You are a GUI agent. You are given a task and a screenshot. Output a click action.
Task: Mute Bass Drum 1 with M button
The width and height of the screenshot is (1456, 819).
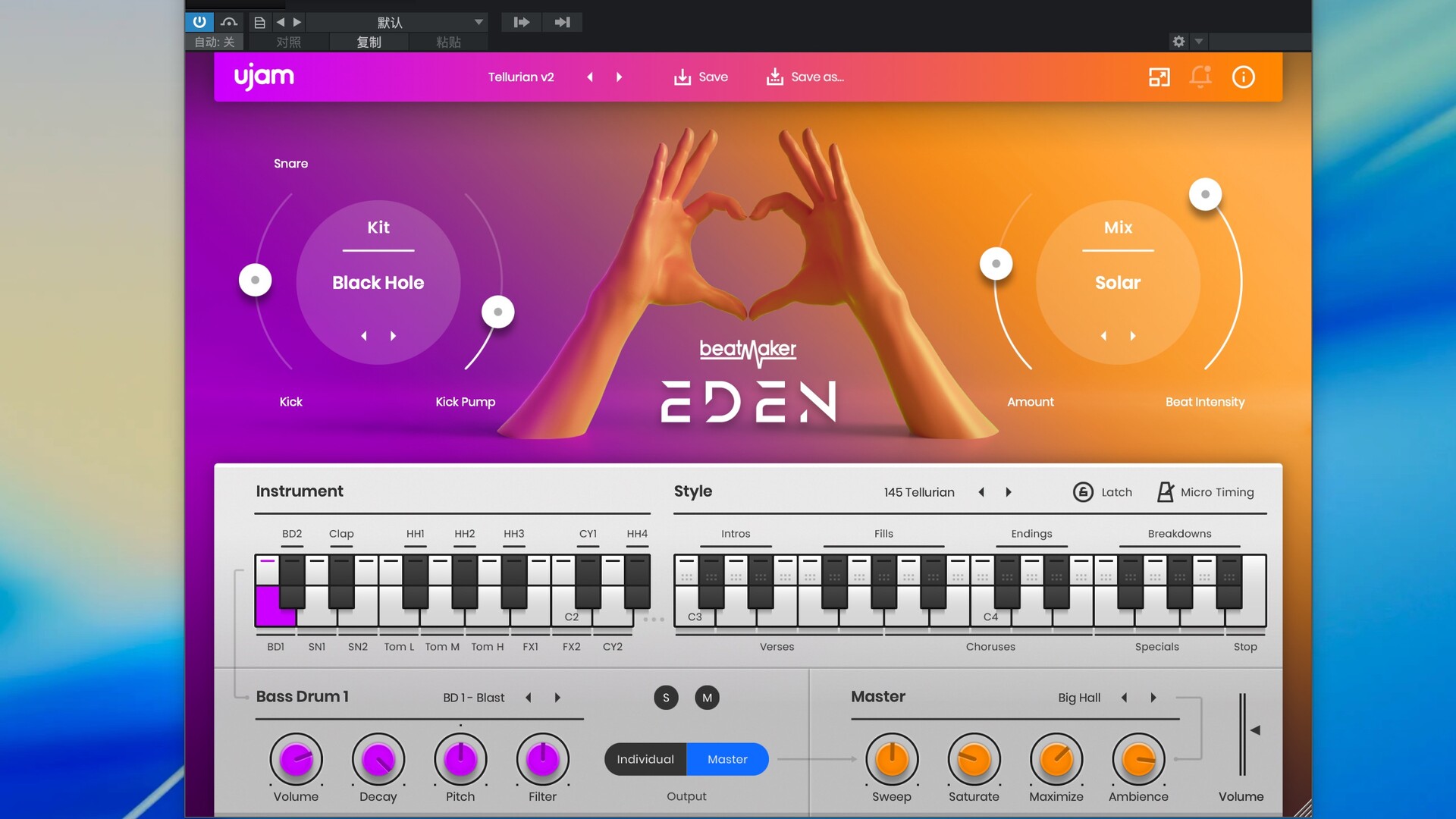(707, 698)
